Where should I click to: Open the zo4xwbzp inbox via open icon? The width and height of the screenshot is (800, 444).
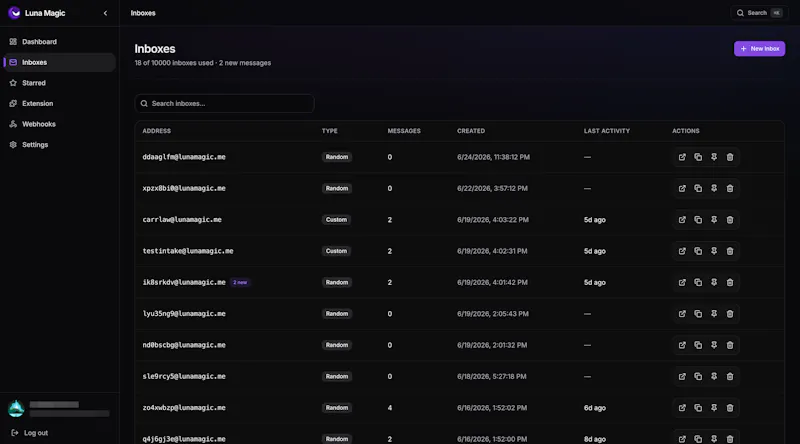[682, 408]
